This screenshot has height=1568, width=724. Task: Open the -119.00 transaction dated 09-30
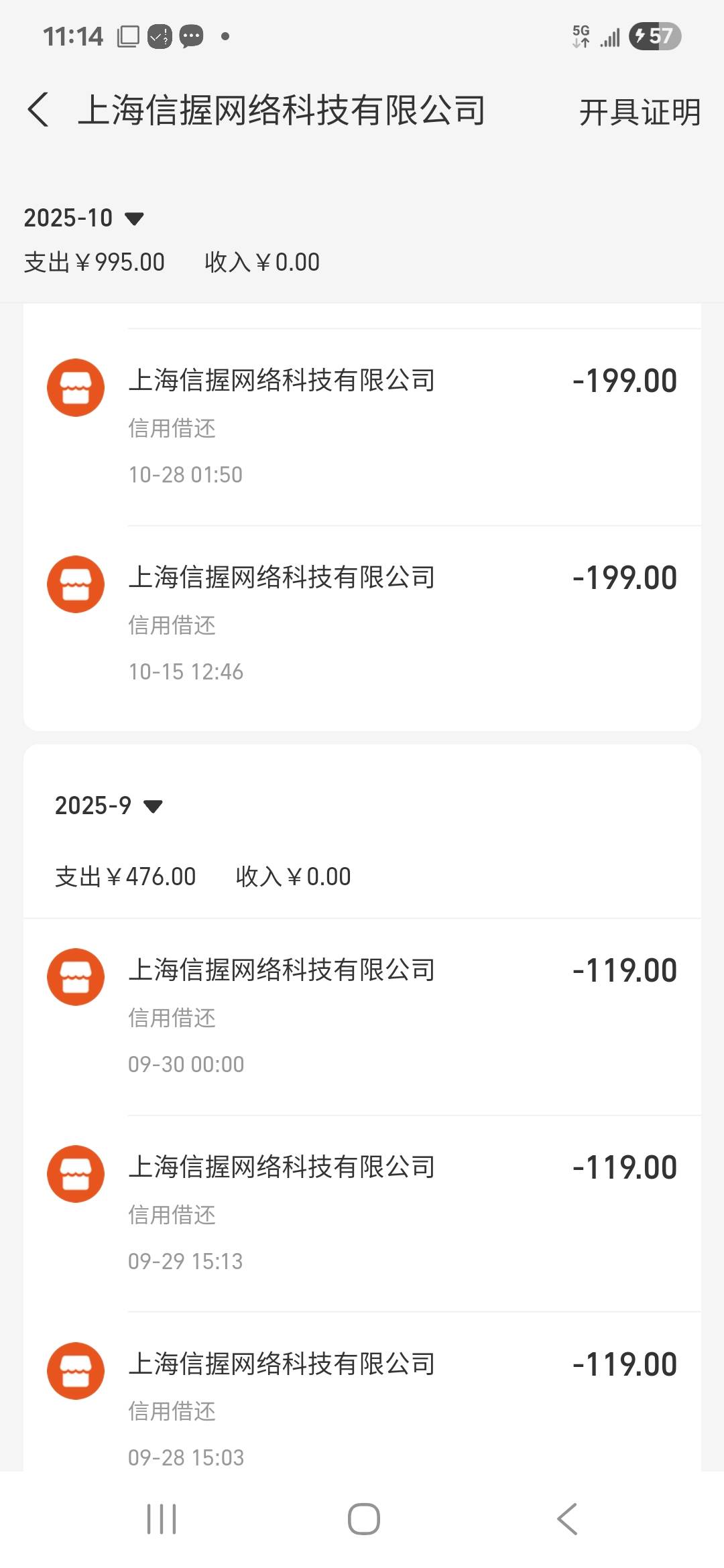click(x=624, y=971)
